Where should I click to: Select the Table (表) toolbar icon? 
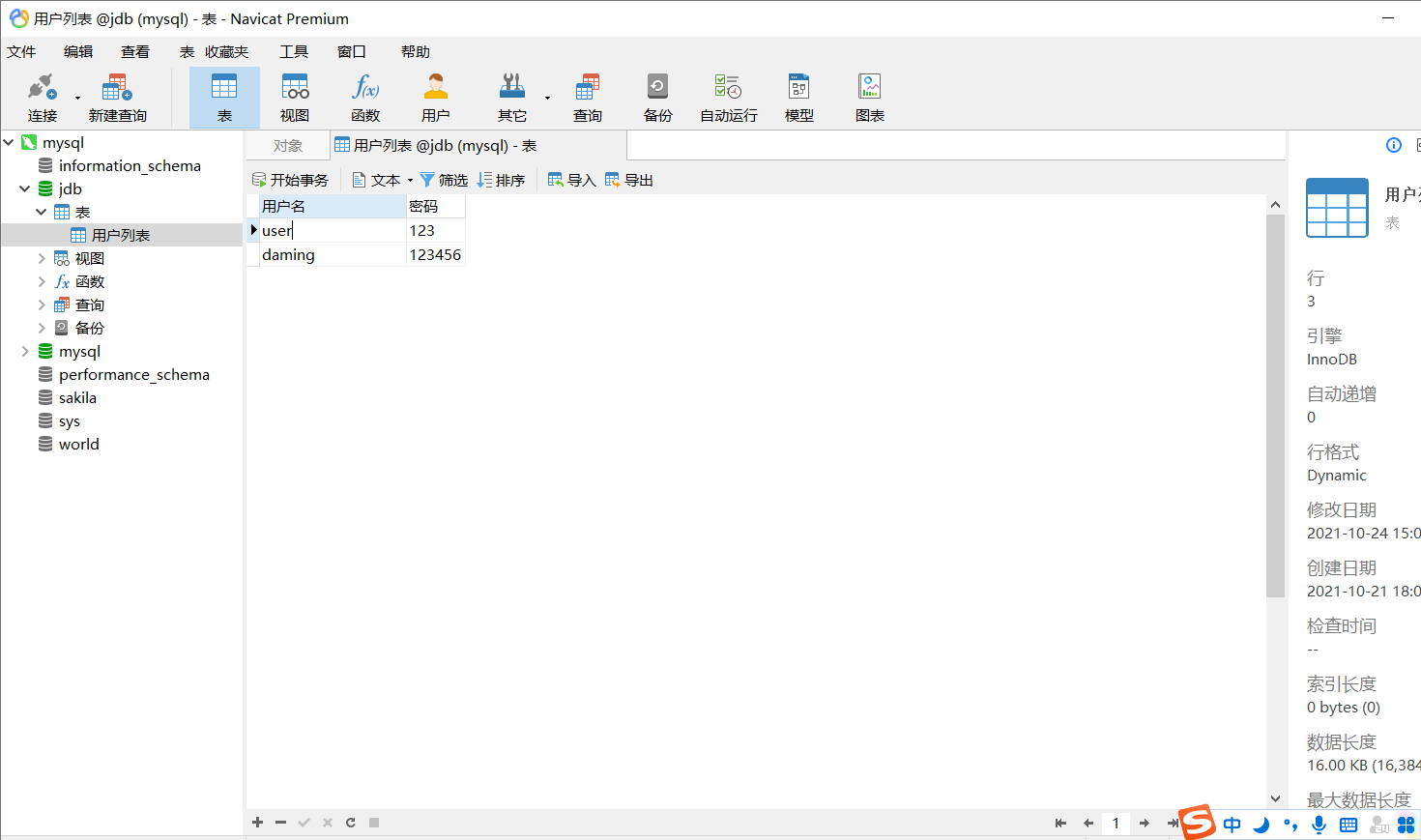(224, 98)
